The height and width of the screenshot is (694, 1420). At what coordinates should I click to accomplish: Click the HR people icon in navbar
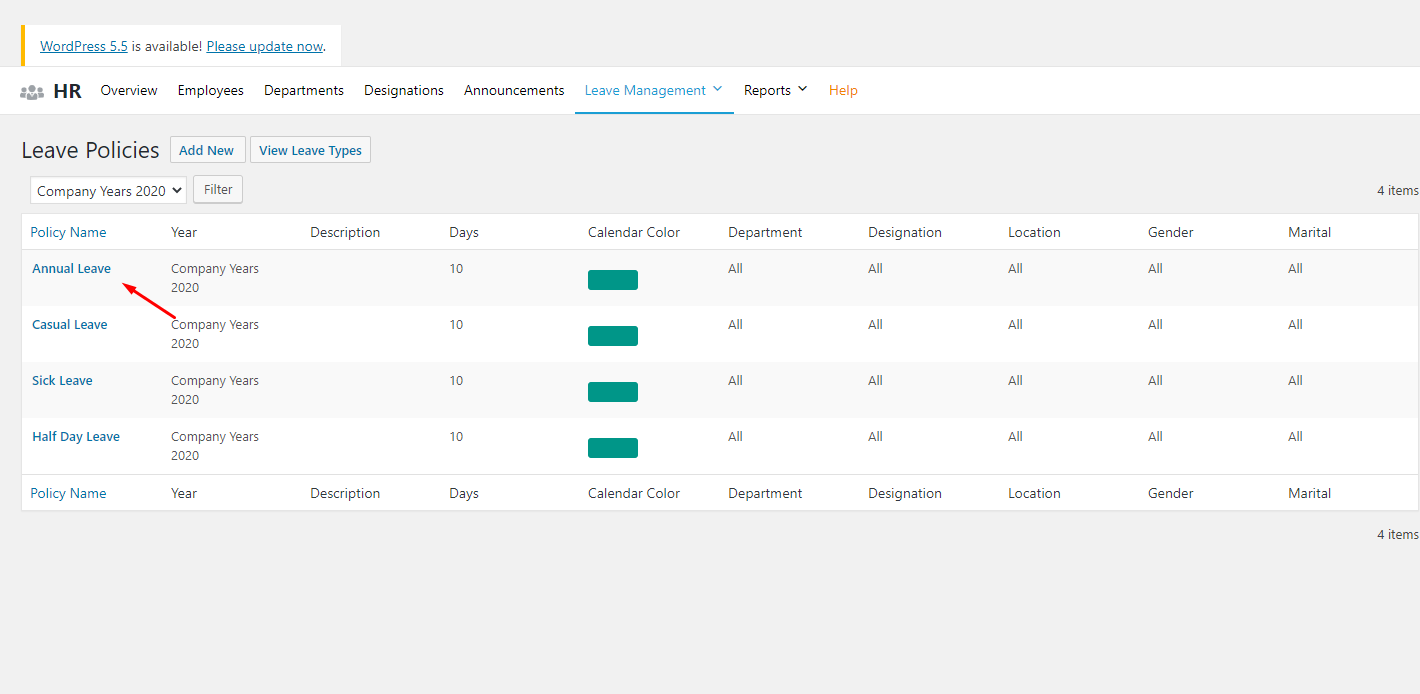tap(32, 90)
